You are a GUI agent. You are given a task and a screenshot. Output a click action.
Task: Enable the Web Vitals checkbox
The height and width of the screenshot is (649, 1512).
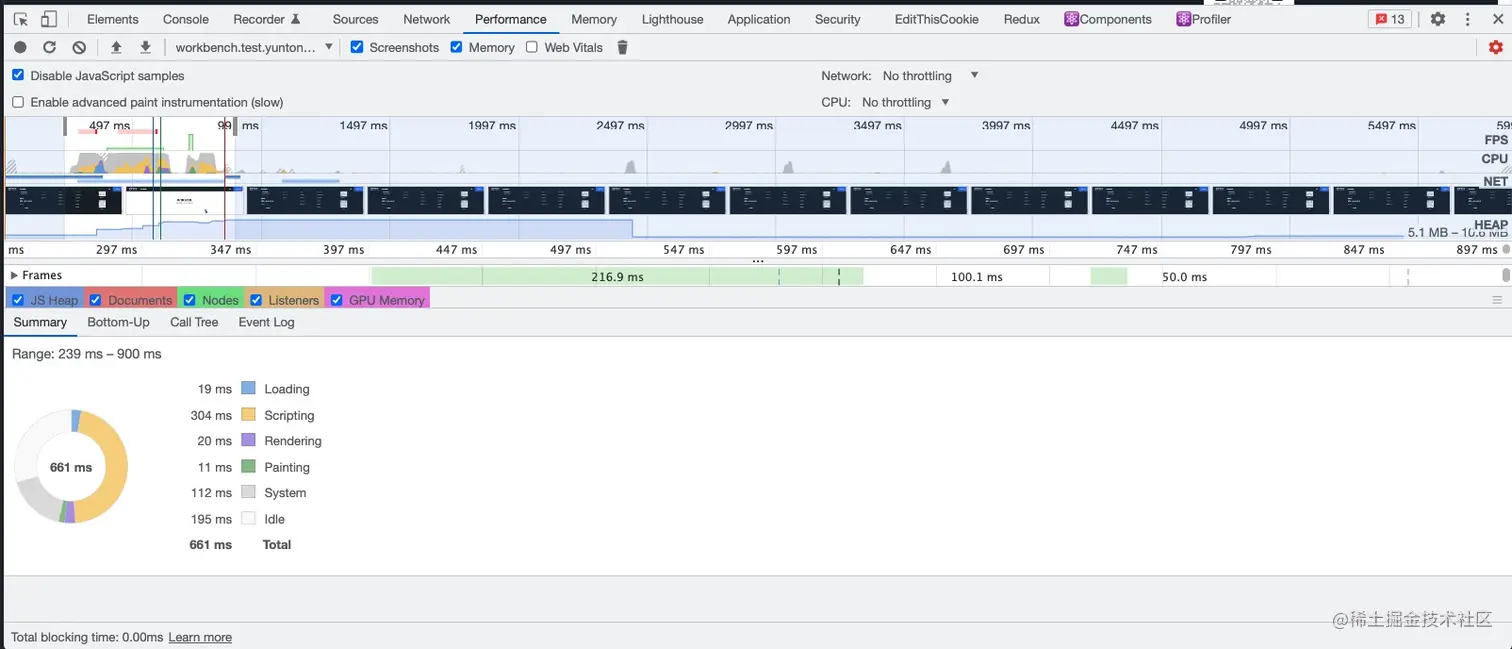(x=532, y=47)
